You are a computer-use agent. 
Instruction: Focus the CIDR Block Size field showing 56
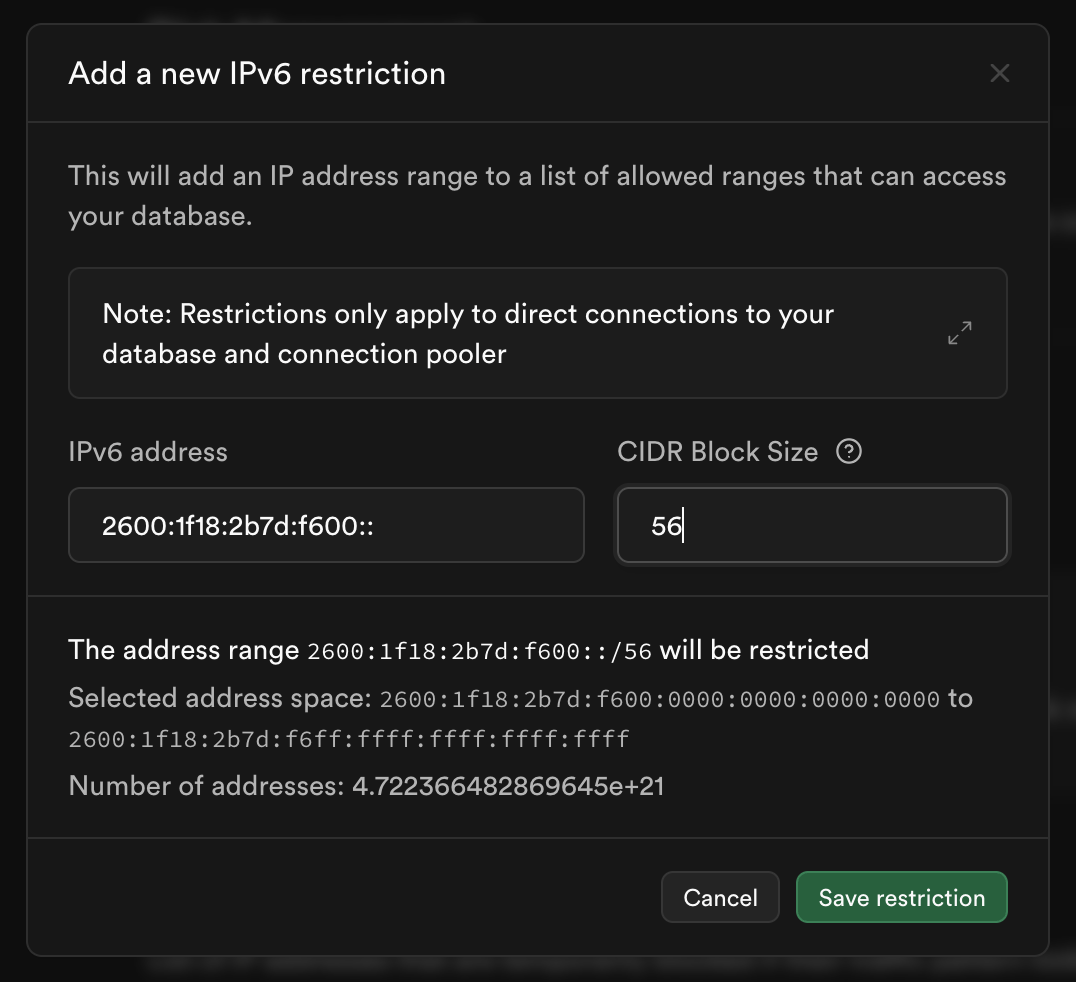812,526
